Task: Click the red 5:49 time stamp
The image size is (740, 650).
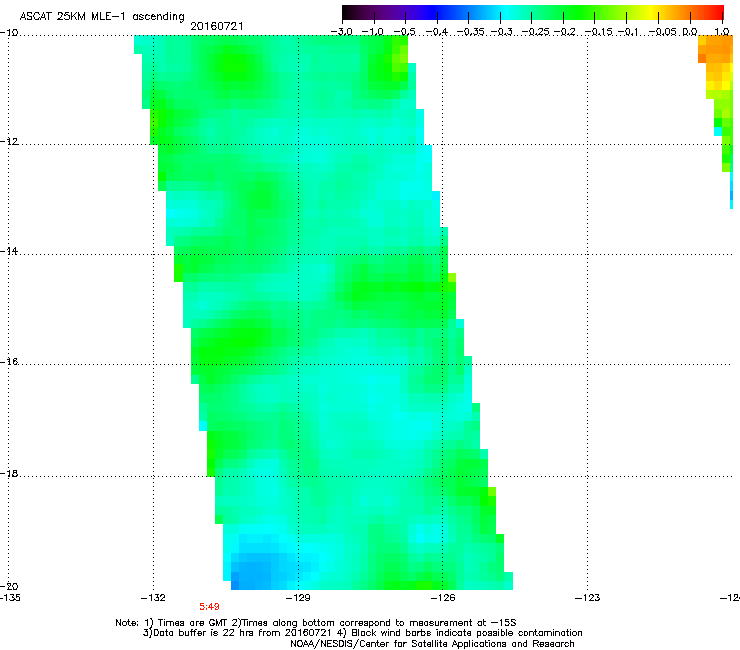Action: 209,607
